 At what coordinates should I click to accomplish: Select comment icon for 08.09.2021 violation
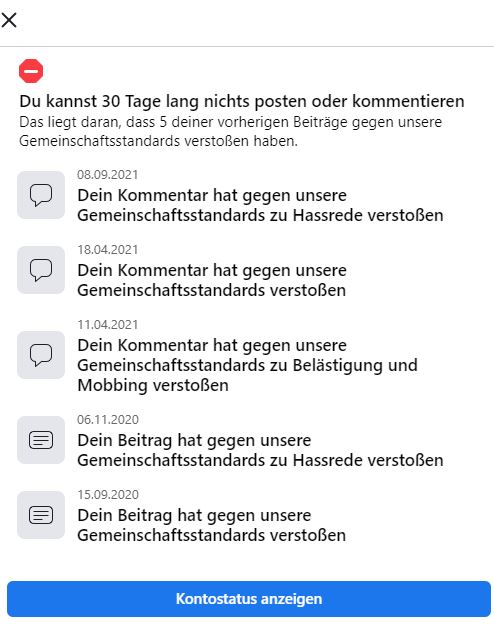pyautogui.click(x=41, y=195)
